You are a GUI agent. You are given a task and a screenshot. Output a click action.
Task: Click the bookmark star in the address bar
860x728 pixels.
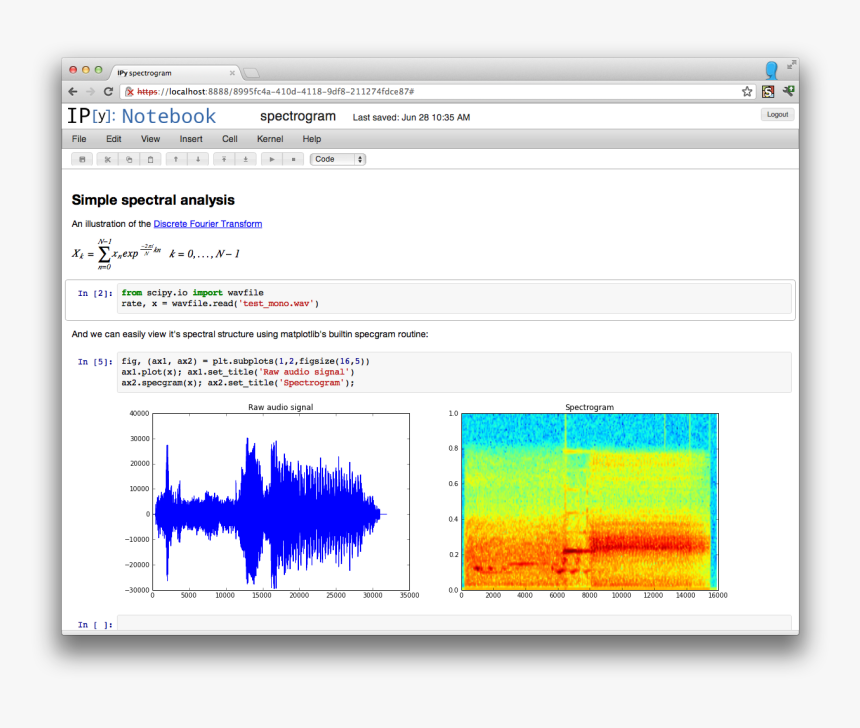(746, 90)
